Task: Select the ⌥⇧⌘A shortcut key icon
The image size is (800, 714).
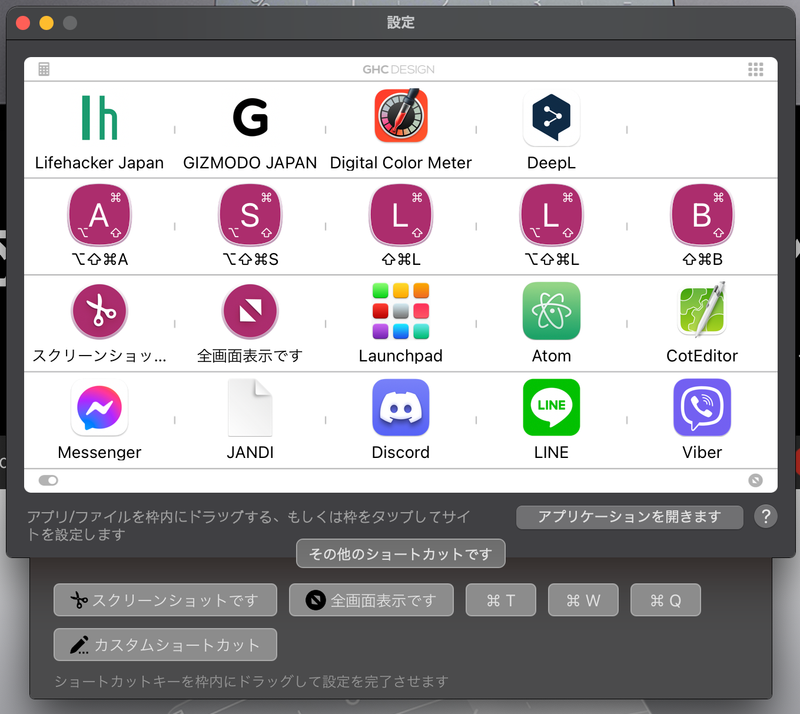Action: pyautogui.click(x=99, y=215)
